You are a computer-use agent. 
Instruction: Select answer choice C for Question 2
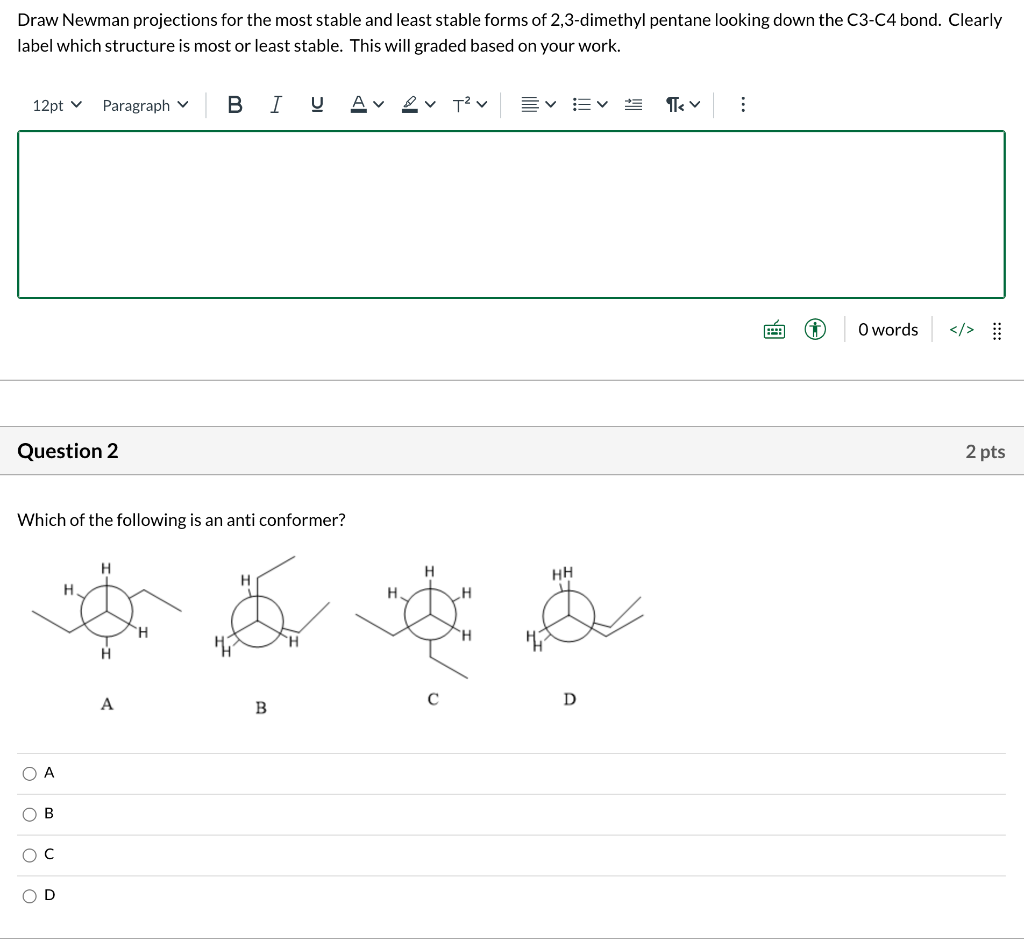[x=30, y=854]
